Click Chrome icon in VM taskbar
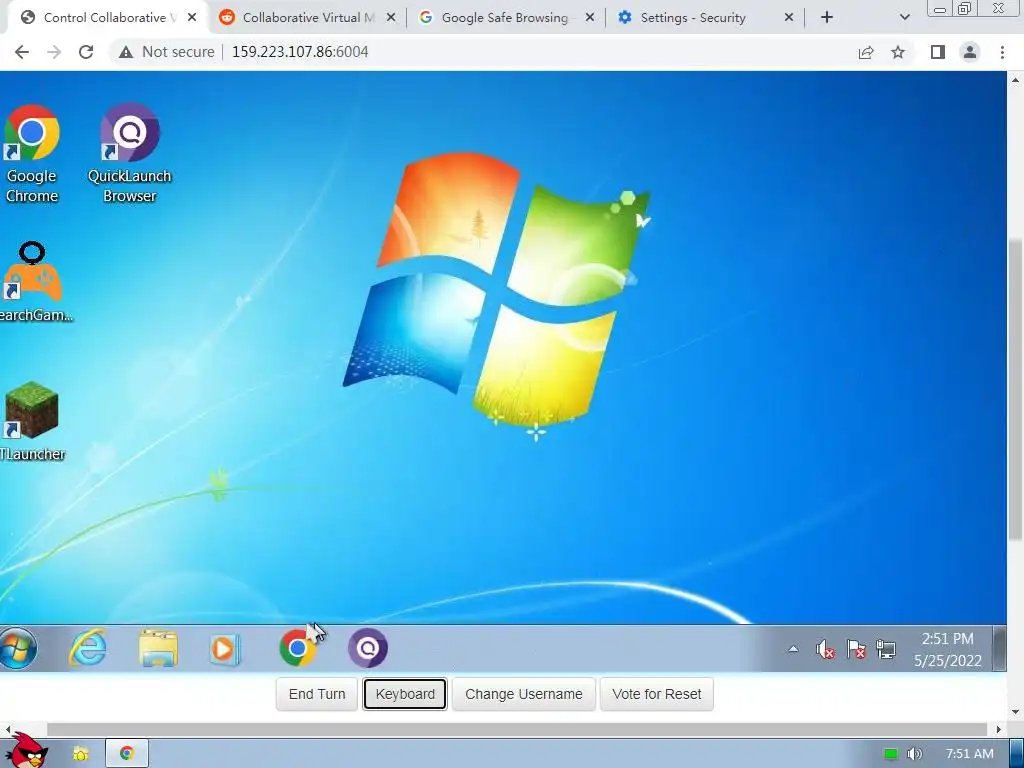The width and height of the screenshot is (1024, 768). 297,648
